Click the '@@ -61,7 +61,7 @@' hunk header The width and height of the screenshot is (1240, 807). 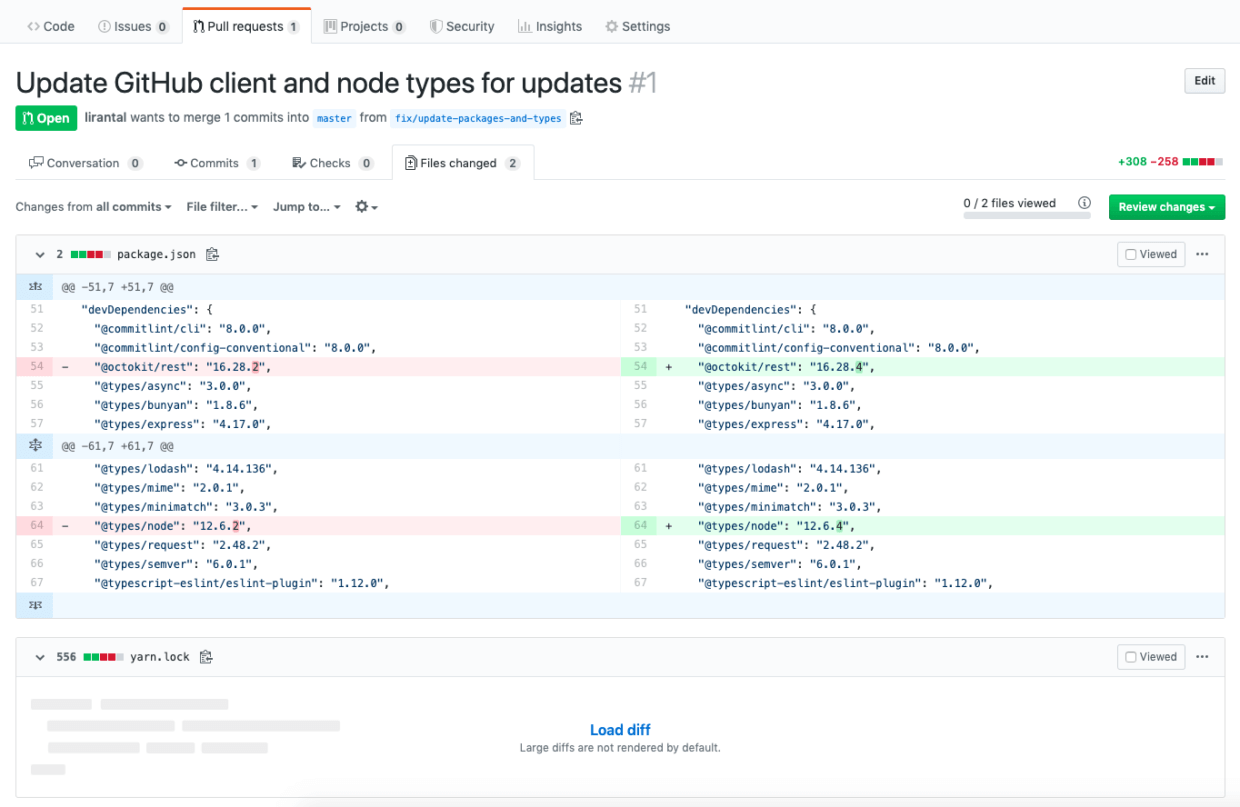118,446
